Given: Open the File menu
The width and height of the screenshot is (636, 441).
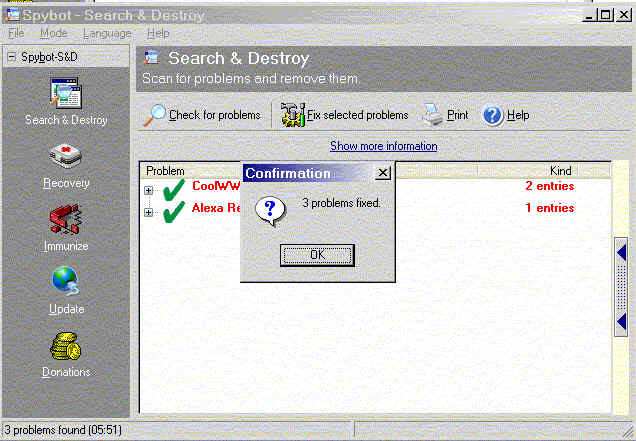Looking at the screenshot, I should [x=16, y=33].
